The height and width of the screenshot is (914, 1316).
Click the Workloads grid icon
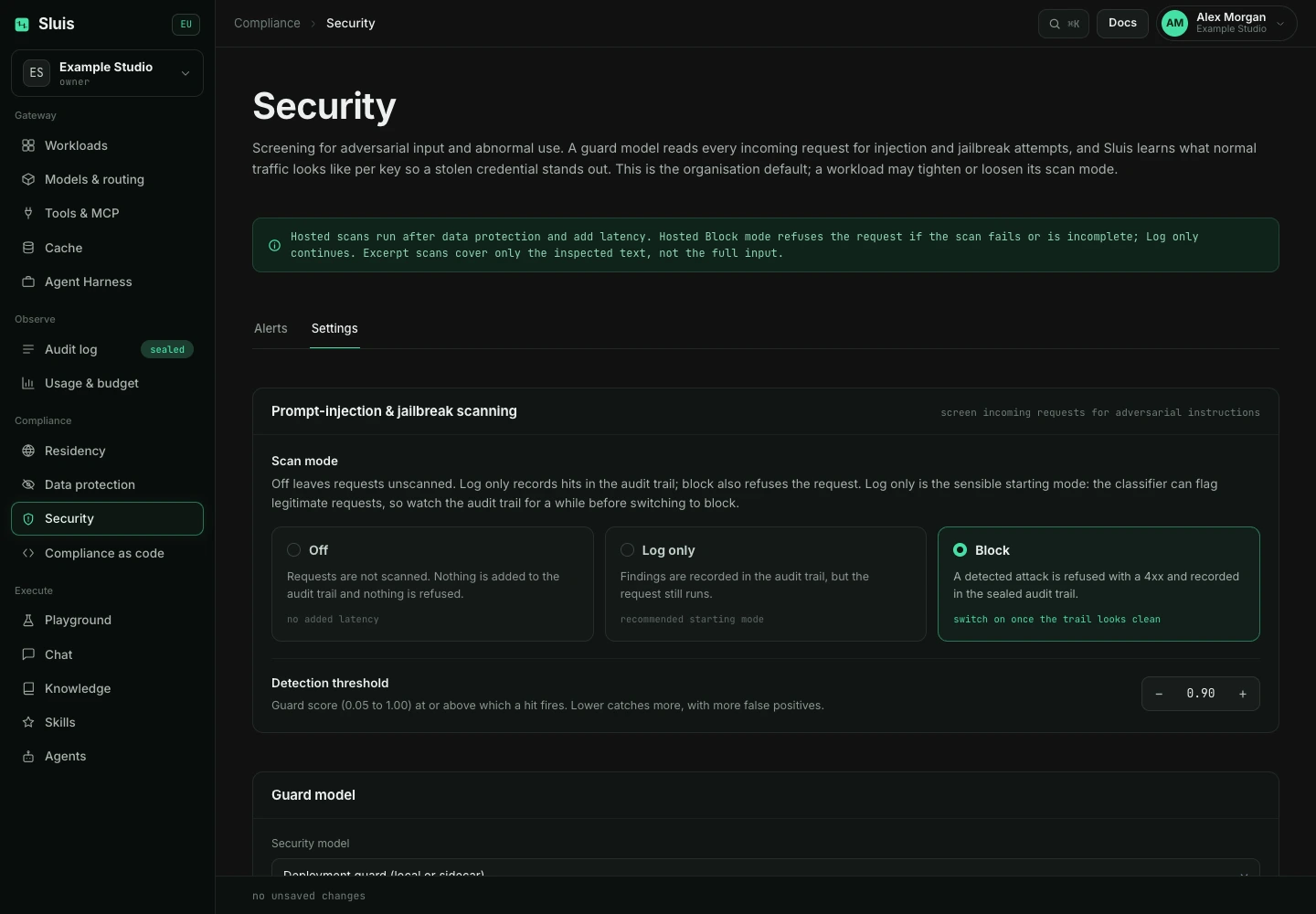[x=28, y=145]
